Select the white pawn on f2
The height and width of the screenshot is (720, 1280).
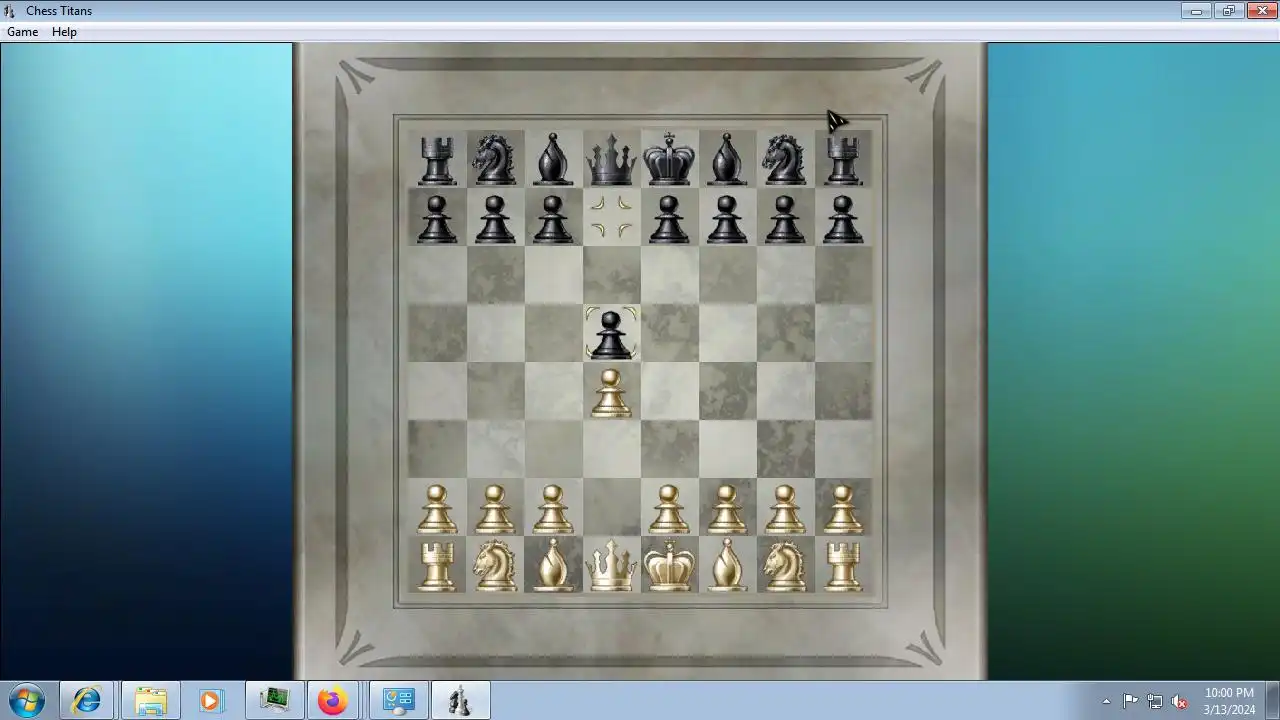[x=727, y=509]
